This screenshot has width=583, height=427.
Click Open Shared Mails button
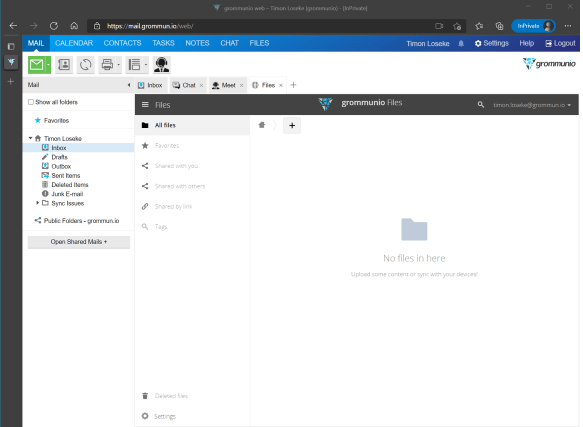(79, 242)
